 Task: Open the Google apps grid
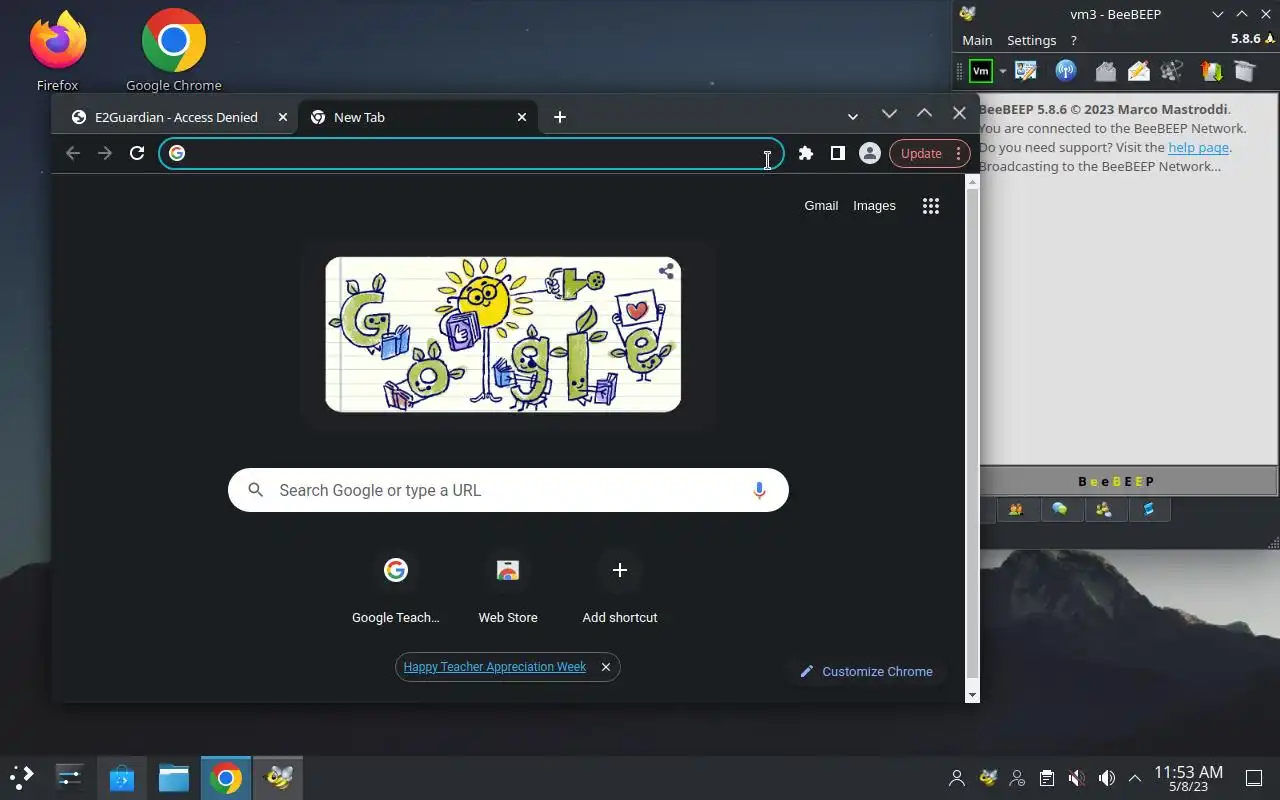931,206
